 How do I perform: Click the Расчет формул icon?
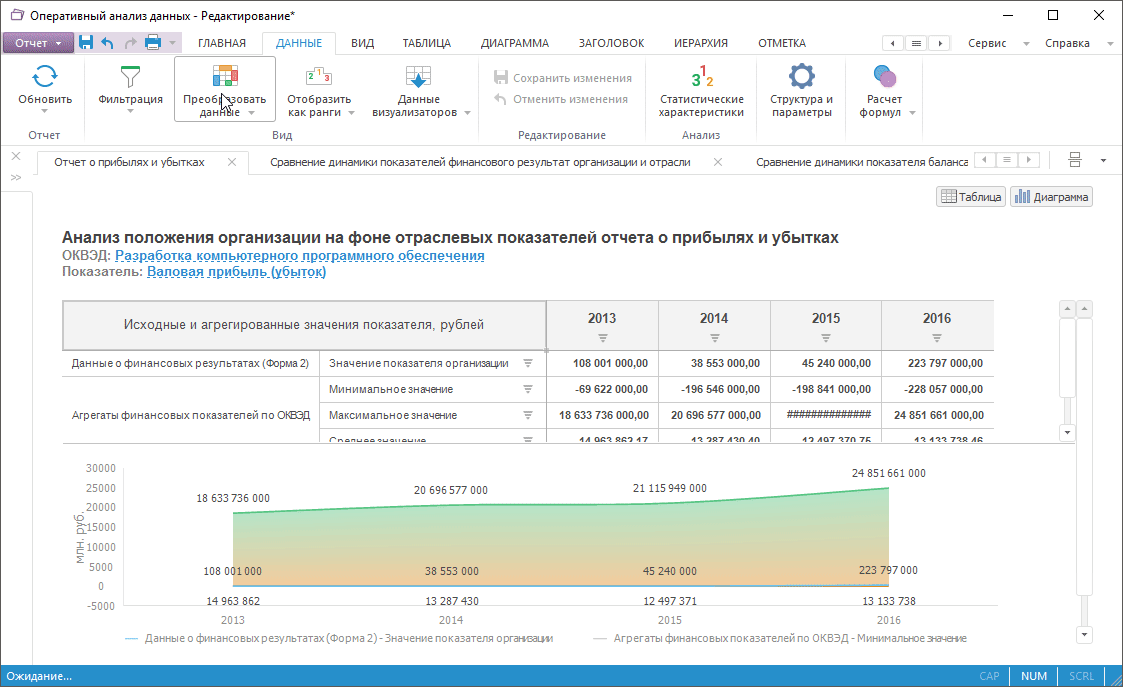(x=884, y=78)
